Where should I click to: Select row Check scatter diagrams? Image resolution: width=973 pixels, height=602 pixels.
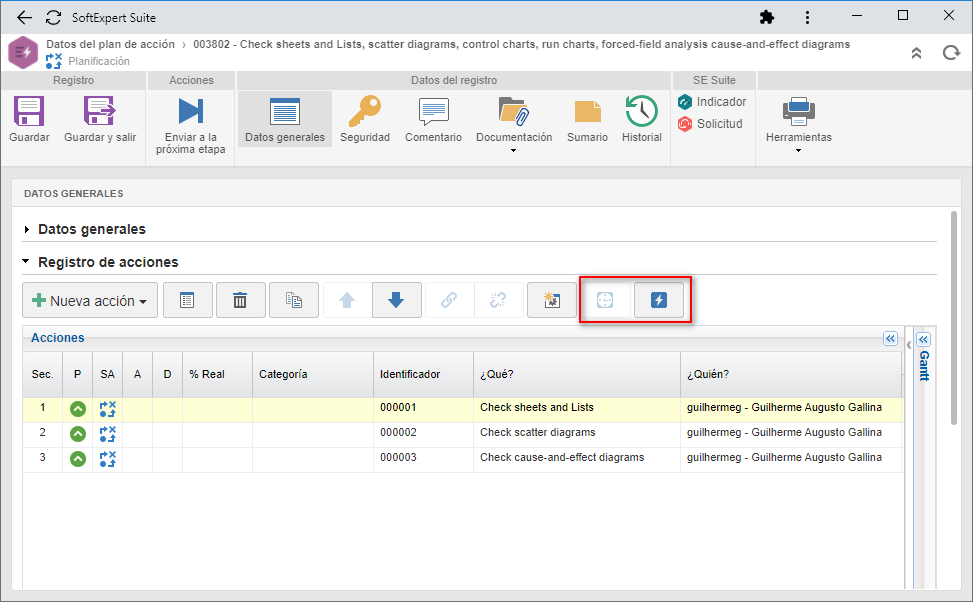[x=462, y=433]
